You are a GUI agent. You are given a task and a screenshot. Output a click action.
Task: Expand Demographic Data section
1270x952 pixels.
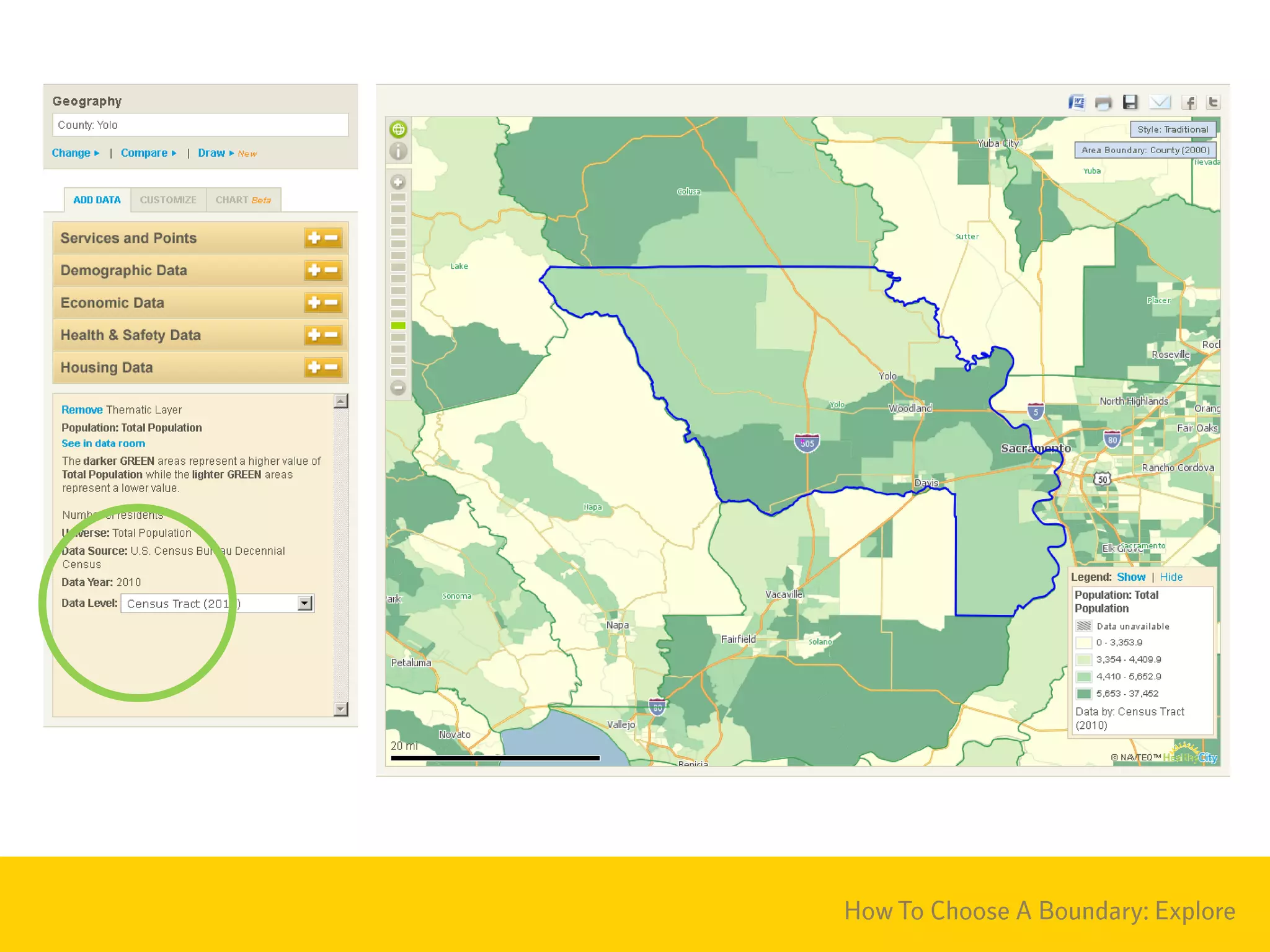coord(323,270)
